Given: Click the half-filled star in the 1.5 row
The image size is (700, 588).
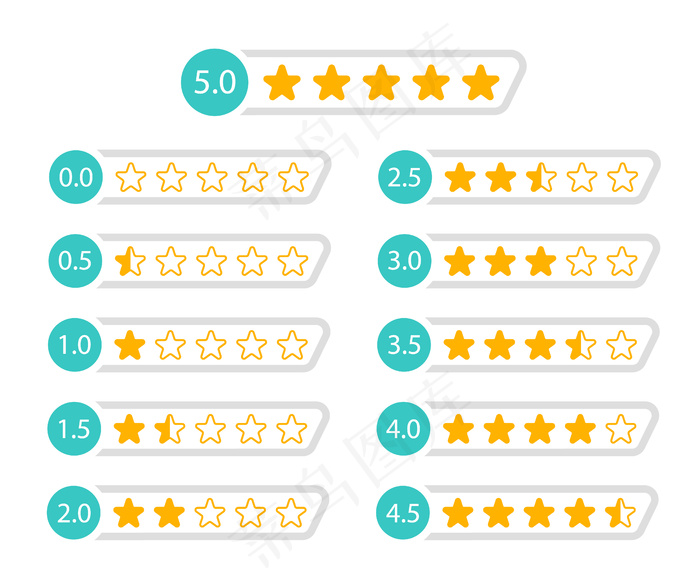Looking at the screenshot, I should pyautogui.click(x=171, y=430).
